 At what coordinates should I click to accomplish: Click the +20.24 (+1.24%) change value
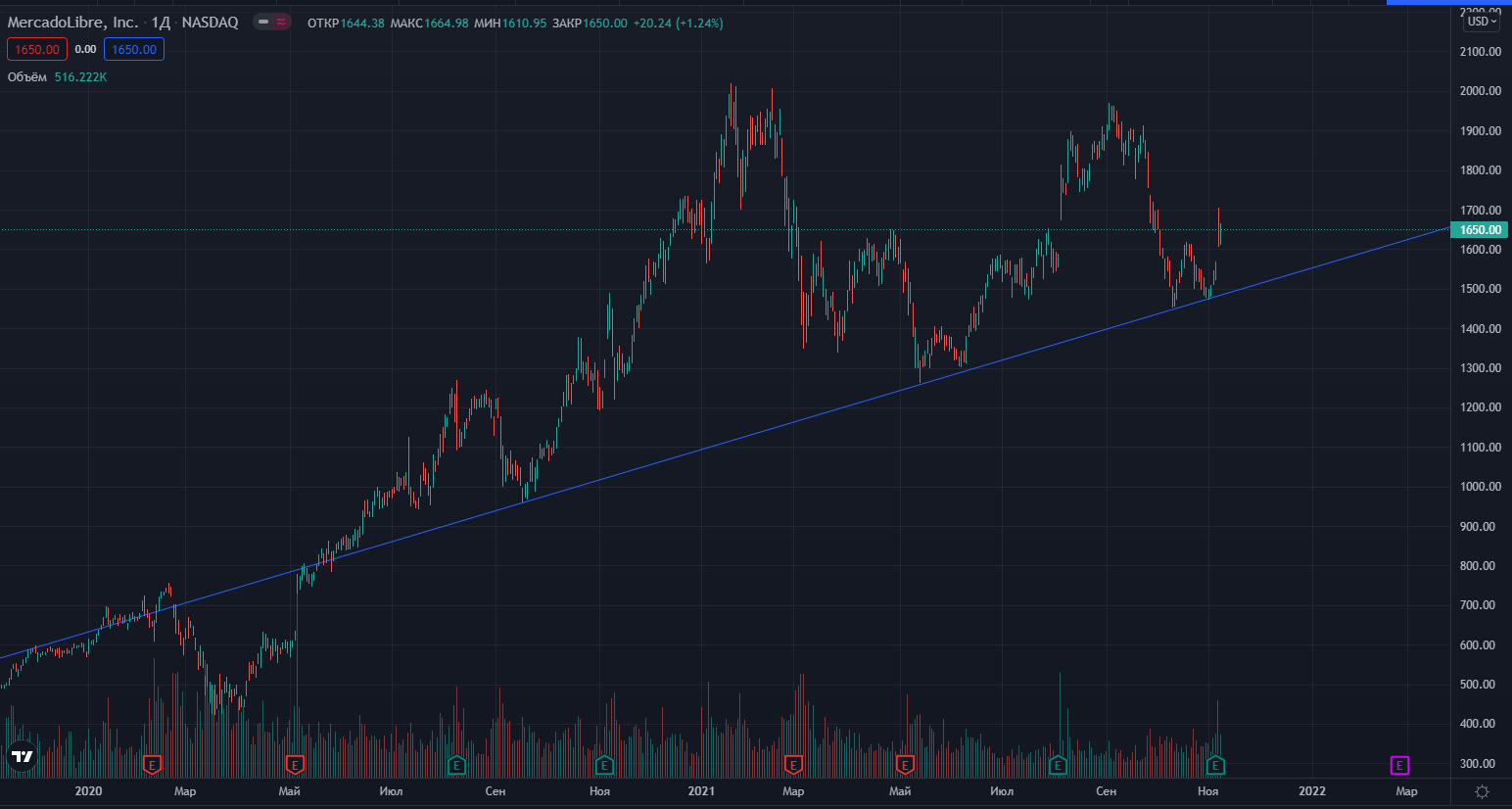[679, 23]
